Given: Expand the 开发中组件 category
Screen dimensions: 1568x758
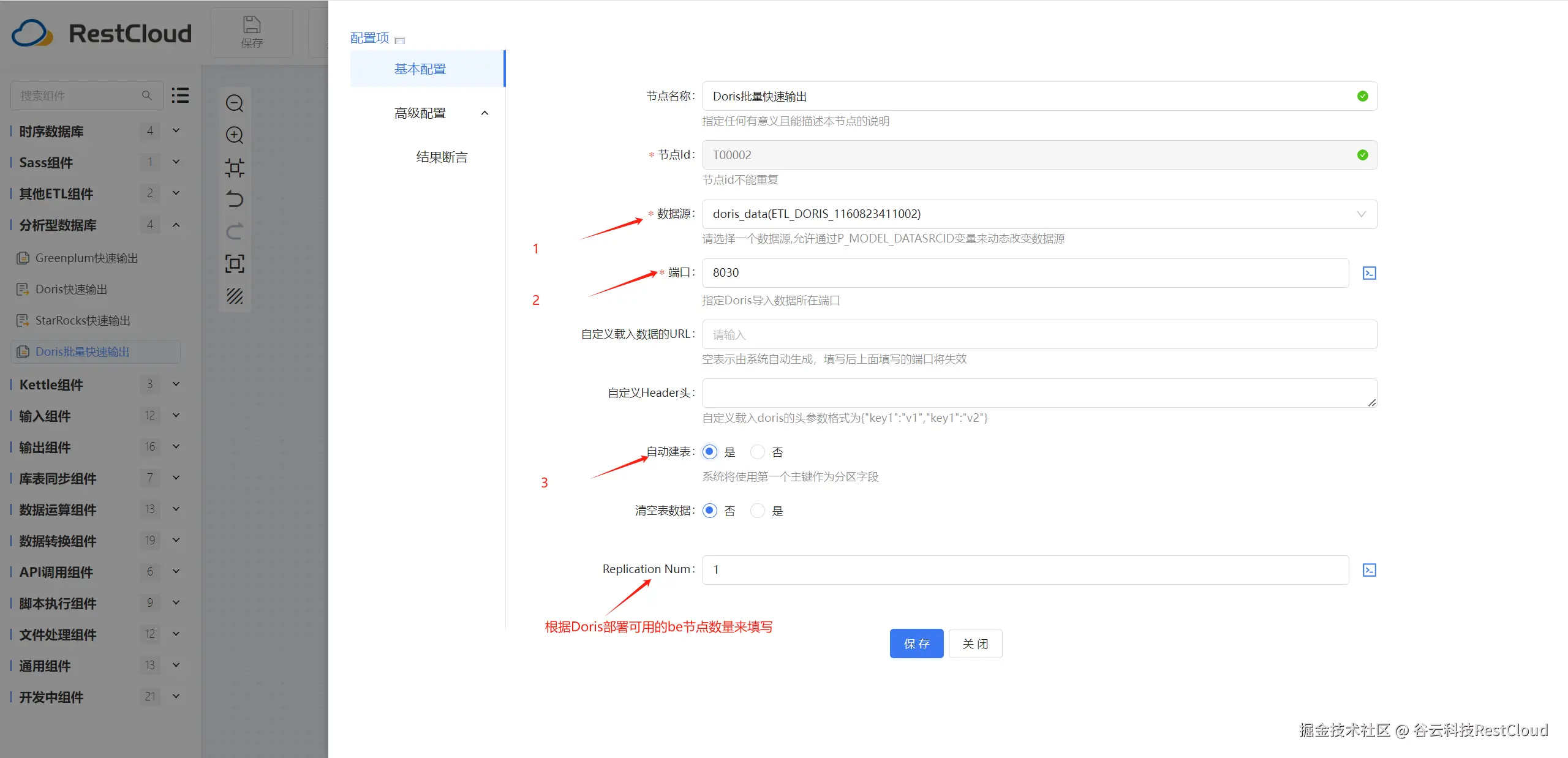Looking at the screenshot, I should click(x=176, y=696).
